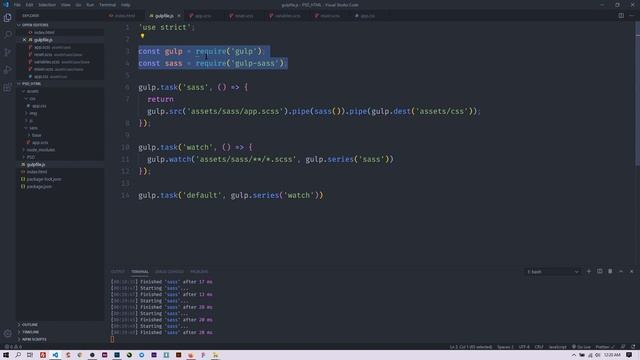Close the gulpfile.js editor tab
Screen dimensions: 640x360
coord(179,16)
